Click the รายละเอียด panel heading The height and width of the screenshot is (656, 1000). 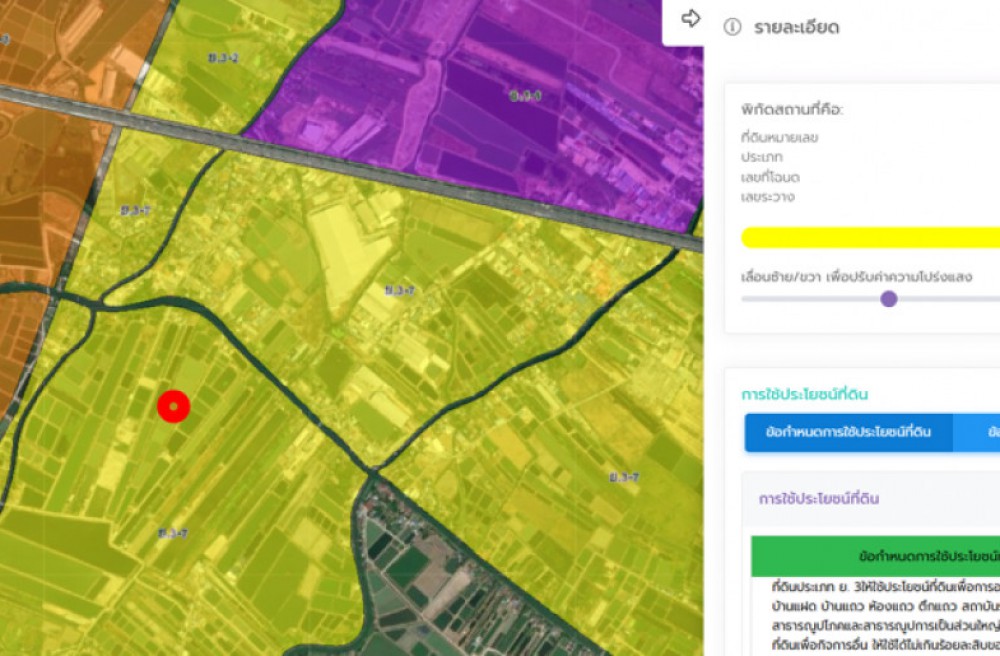click(797, 27)
